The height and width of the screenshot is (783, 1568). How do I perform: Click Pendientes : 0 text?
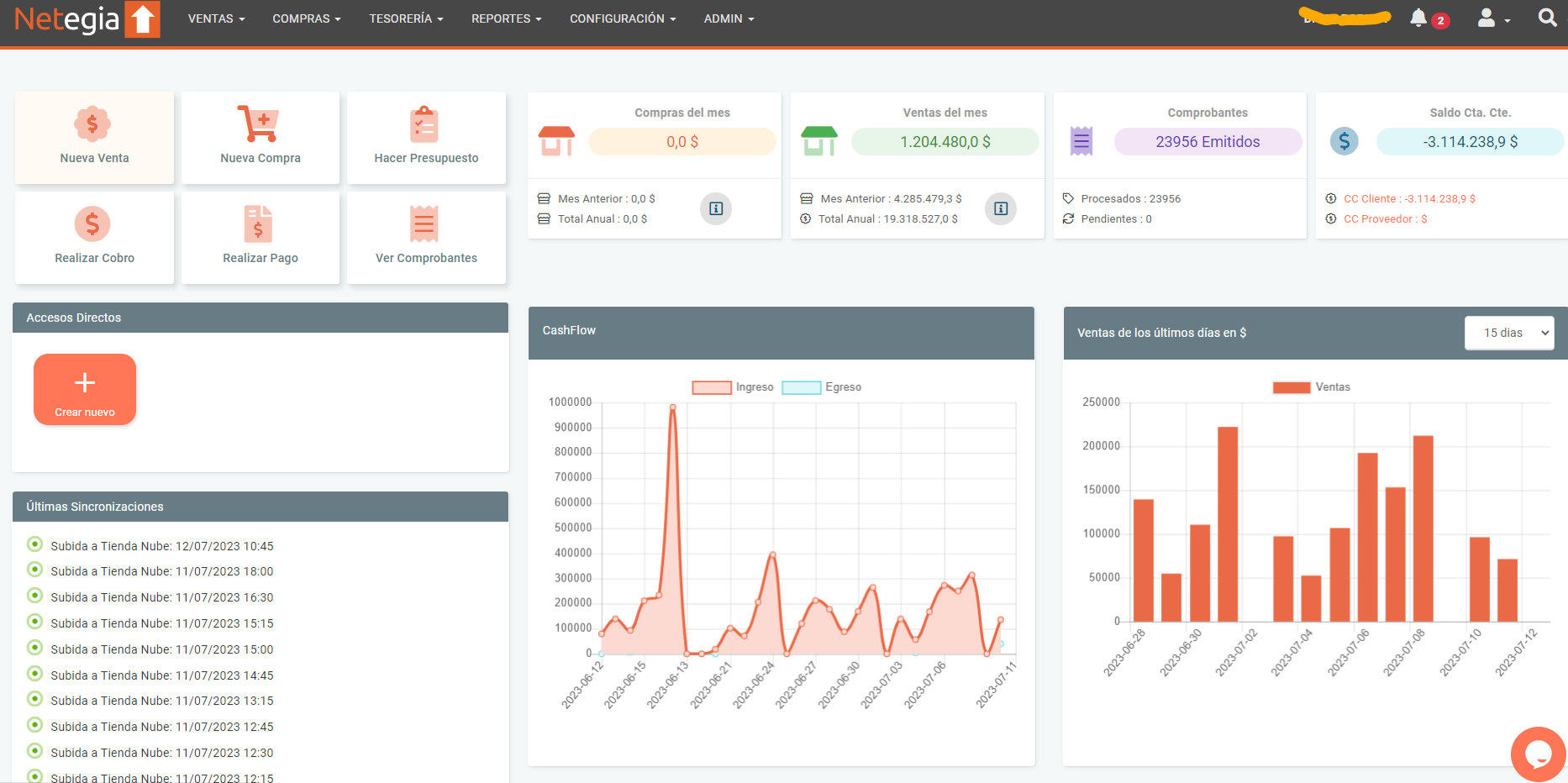pyautogui.click(x=1116, y=219)
